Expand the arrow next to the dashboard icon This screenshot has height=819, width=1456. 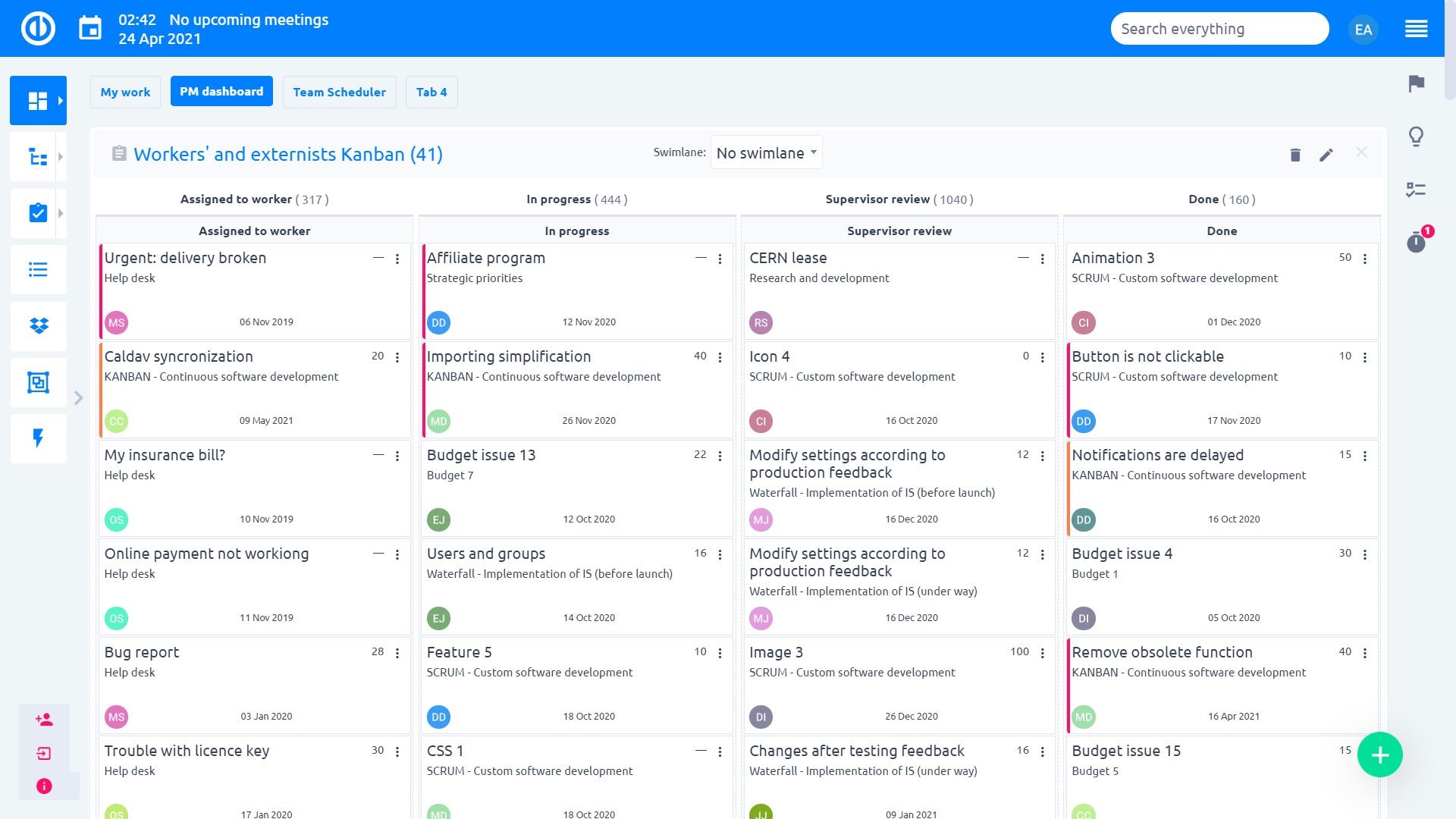pos(60,100)
